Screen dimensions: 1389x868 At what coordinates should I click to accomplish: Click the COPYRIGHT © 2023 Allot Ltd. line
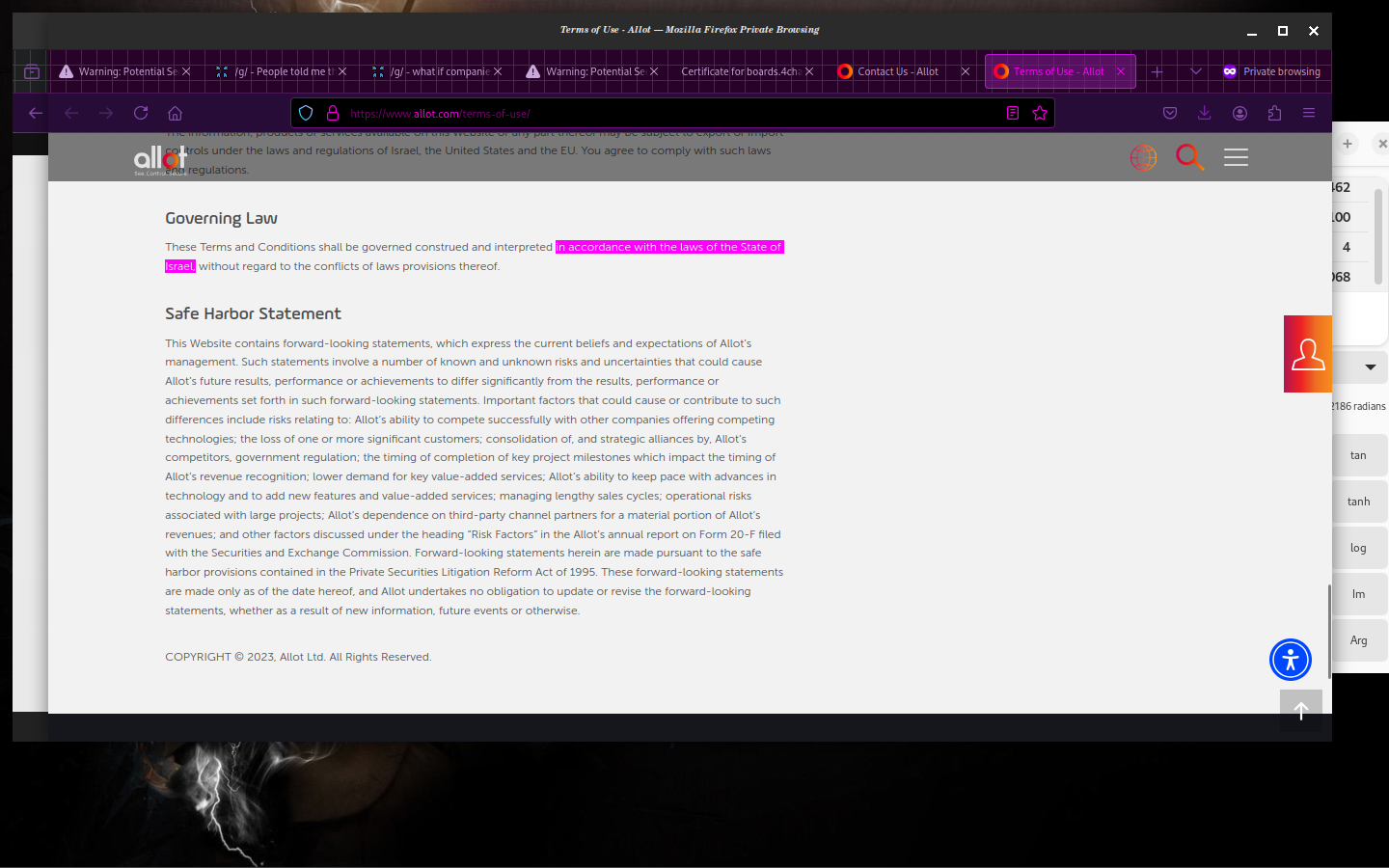click(x=298, y=657)
